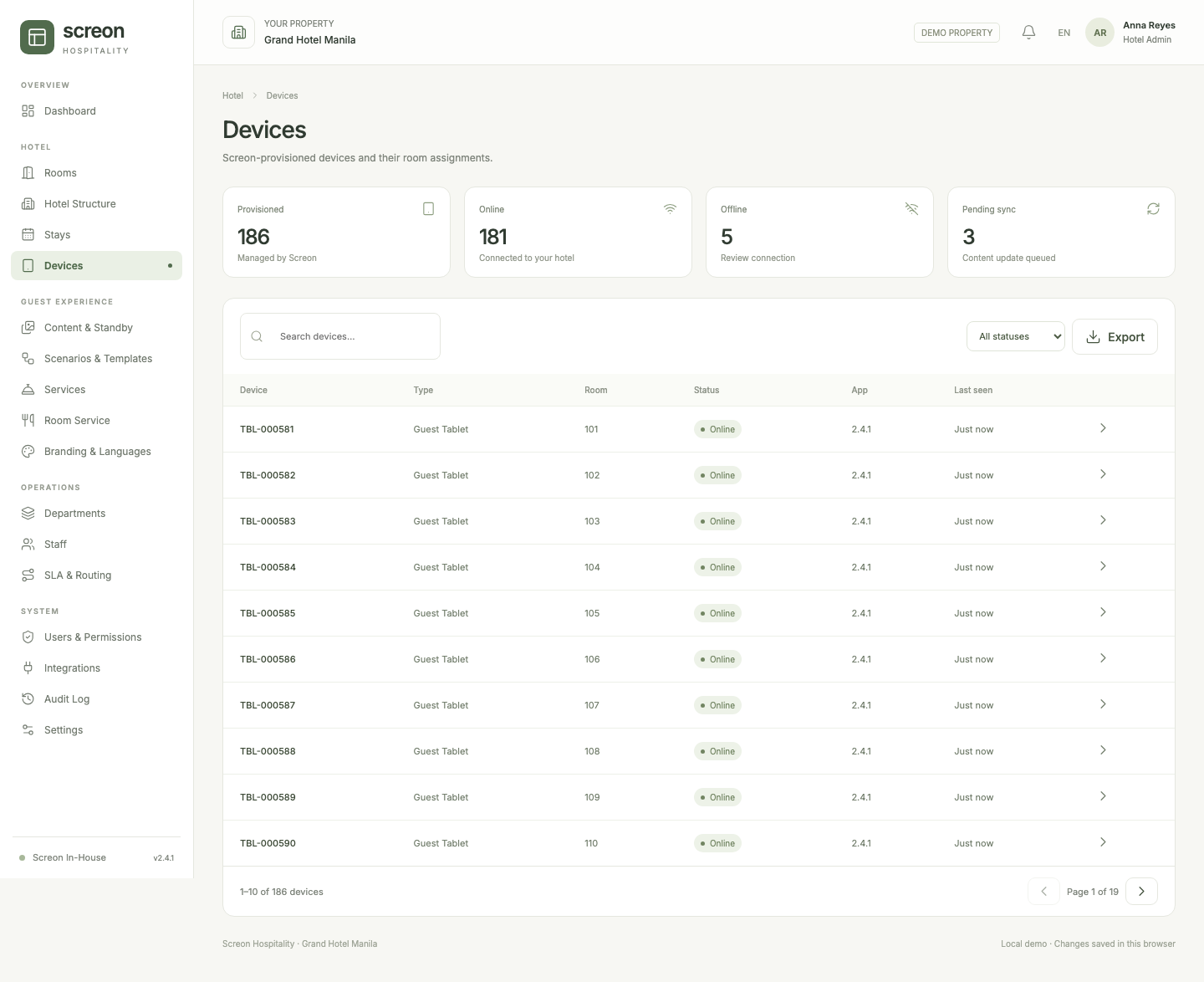Open Integrations page
This screenshot has width=1204, height=982.
click(x=96, y=668)
